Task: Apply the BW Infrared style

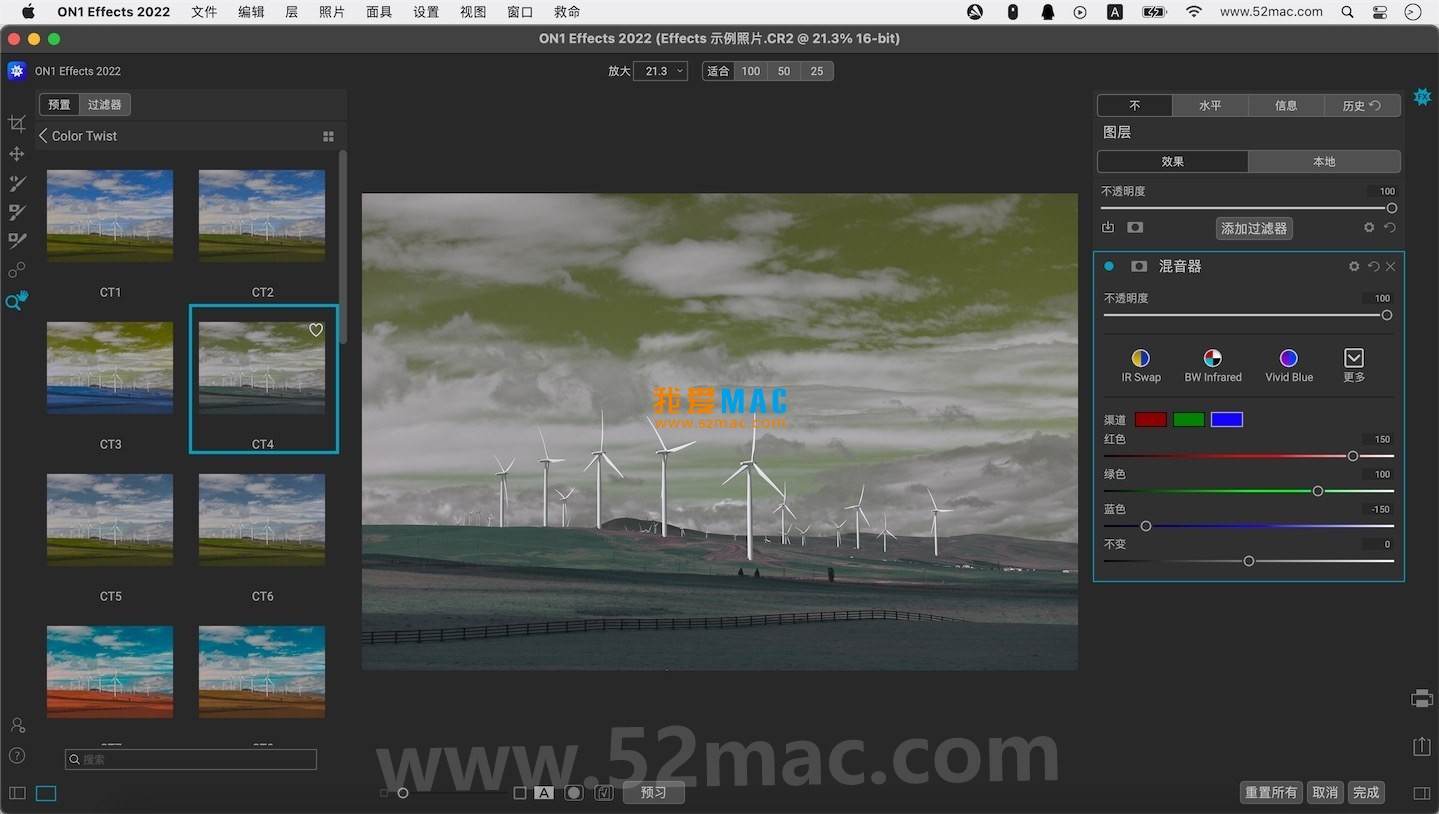Action: pyautogui.click(x=1213, y=366)
